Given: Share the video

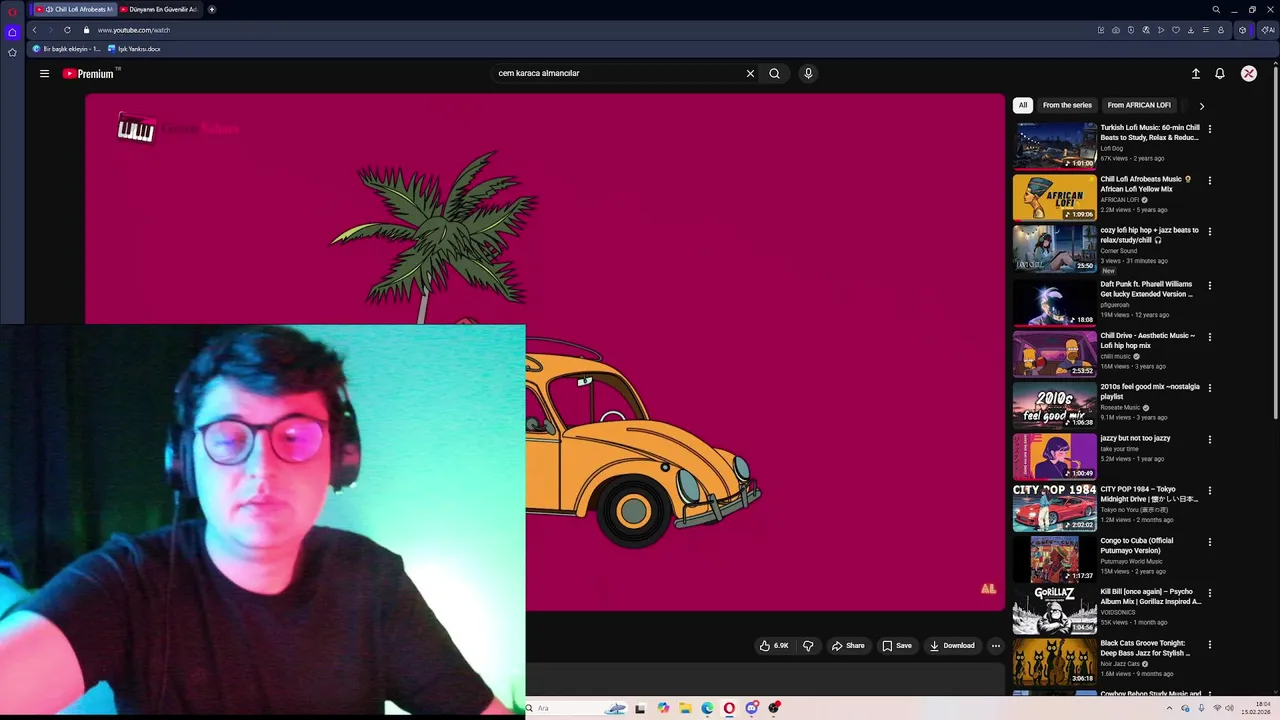Looking at the screenshot, I should click(x=848, y=645).
